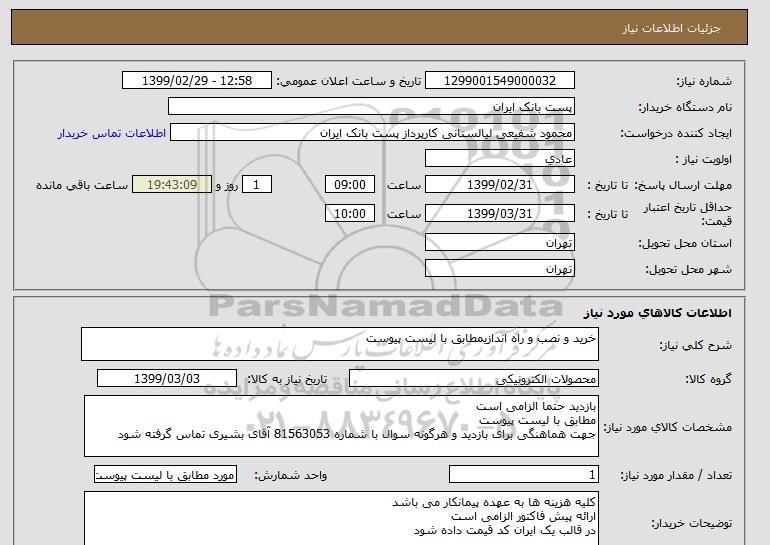770x545 pixels.
Task: Click the remaining time countdown 19:43:09
Action: [172, 185]
